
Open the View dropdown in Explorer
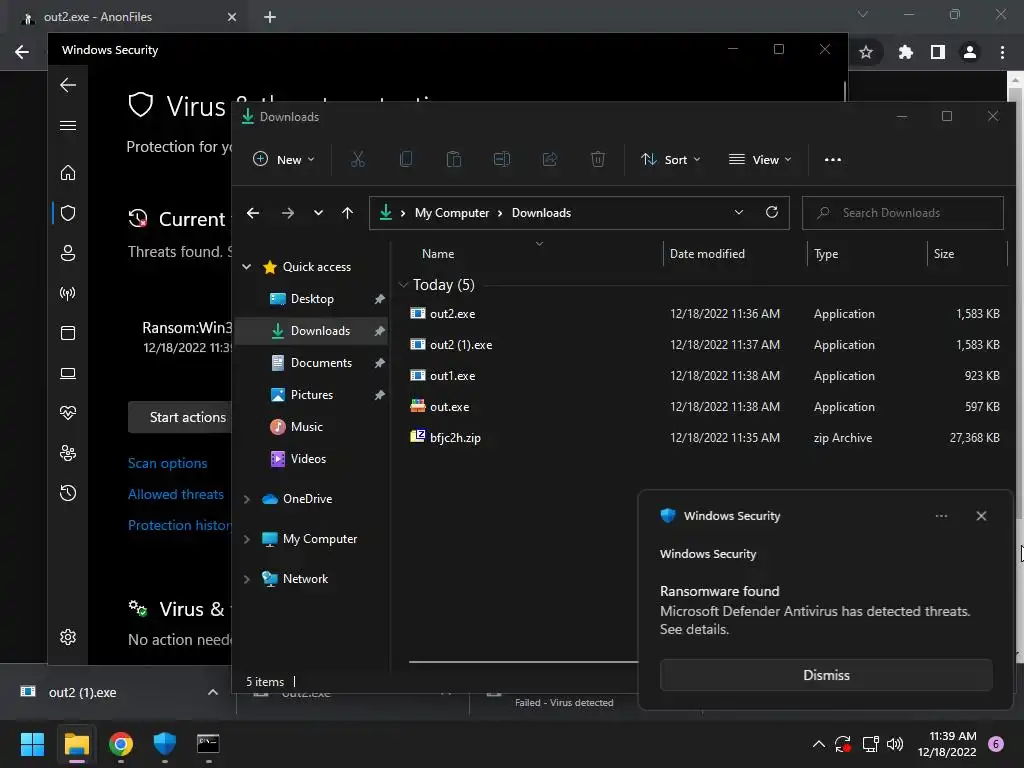coord(760,159)
